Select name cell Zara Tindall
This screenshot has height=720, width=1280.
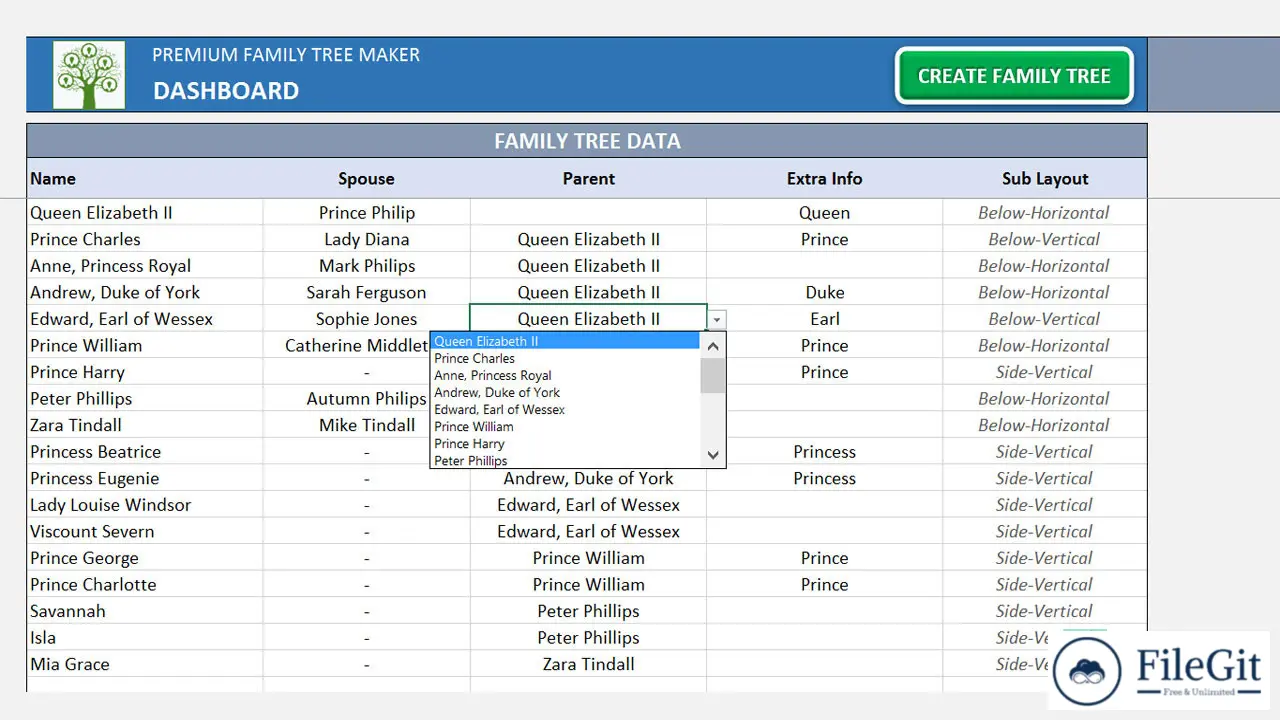coord(145,425)
